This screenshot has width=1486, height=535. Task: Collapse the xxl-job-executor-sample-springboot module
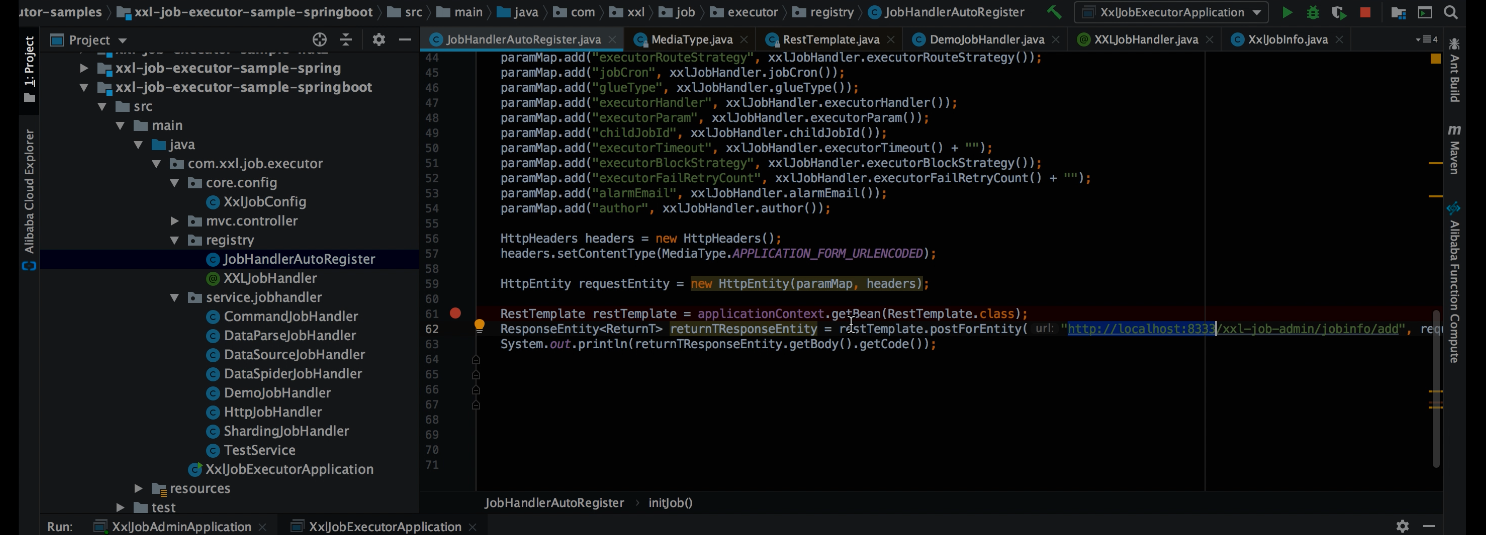tap(86, 88)
